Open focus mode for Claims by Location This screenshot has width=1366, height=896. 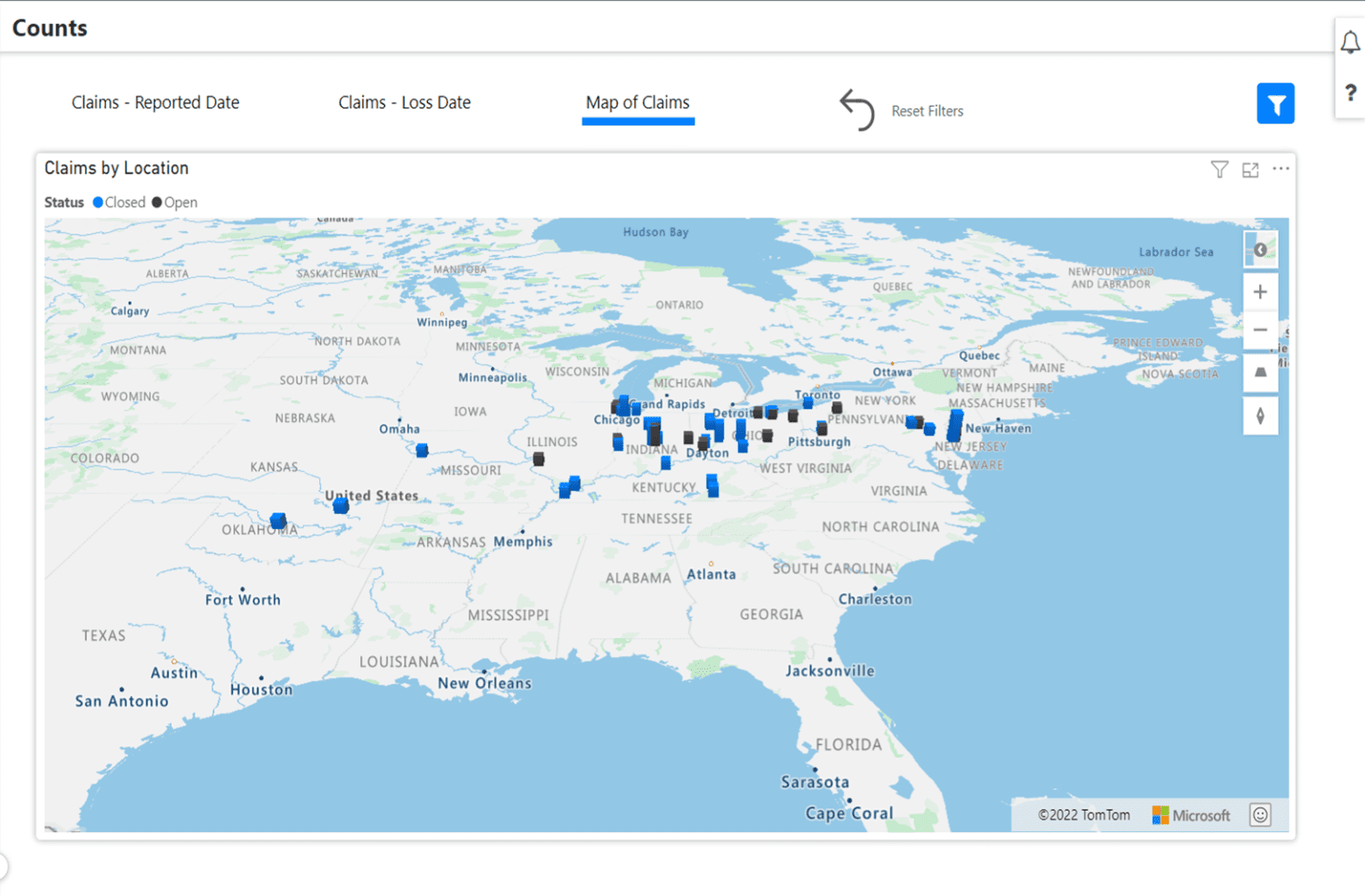(x=1250, y=169)
